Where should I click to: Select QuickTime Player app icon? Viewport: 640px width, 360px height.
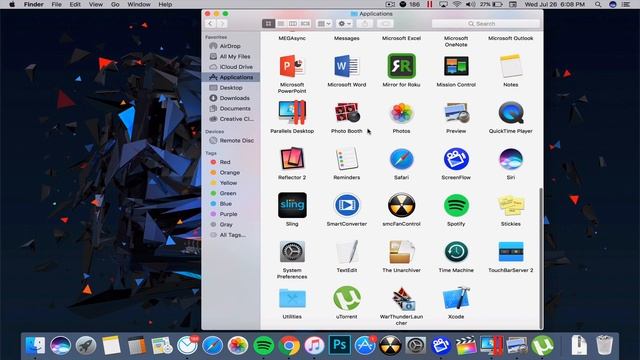[x=511, y=113]
